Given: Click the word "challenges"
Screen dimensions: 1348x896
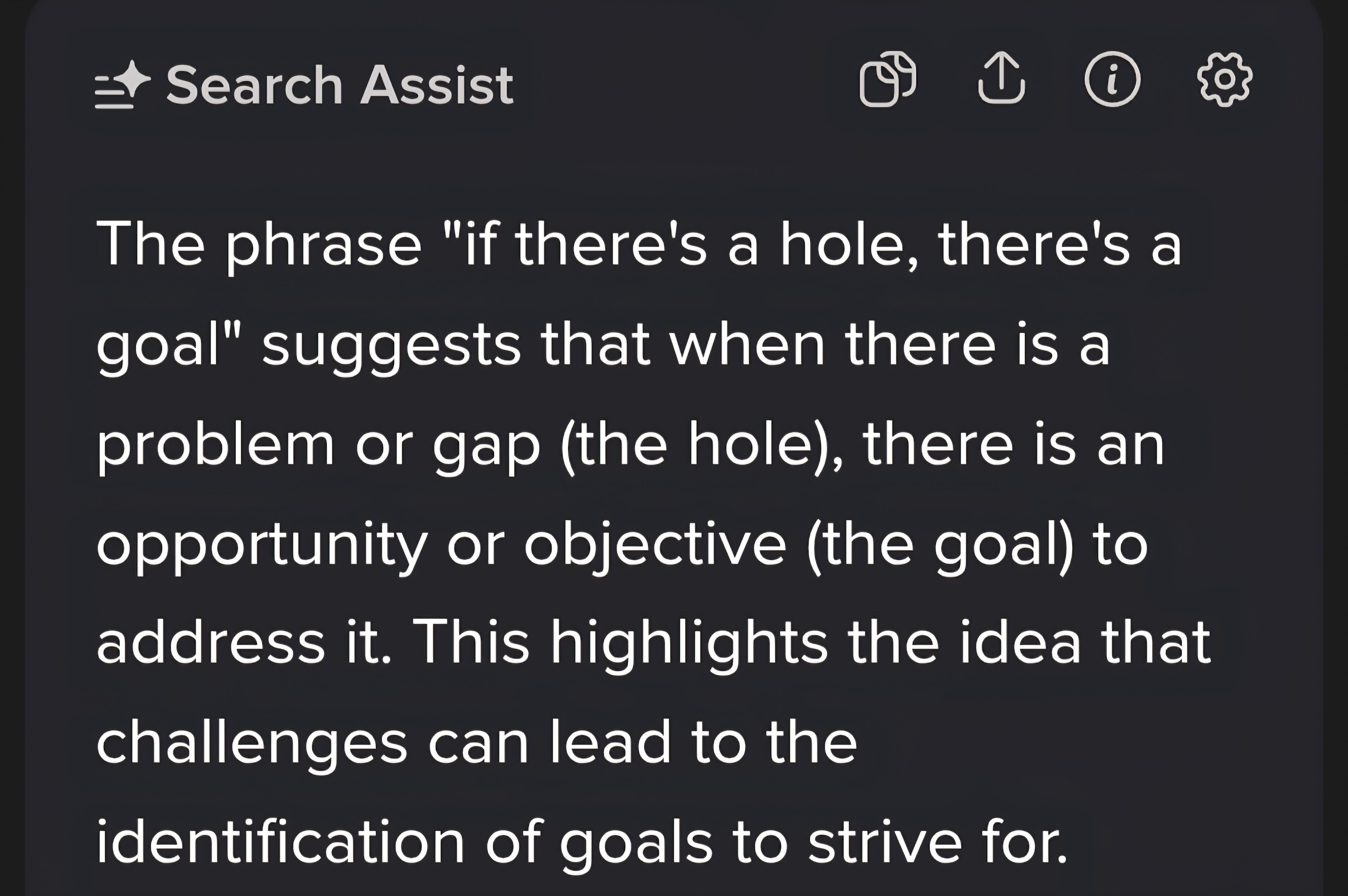Looking at the screenshot, I should tap(252, 743).
